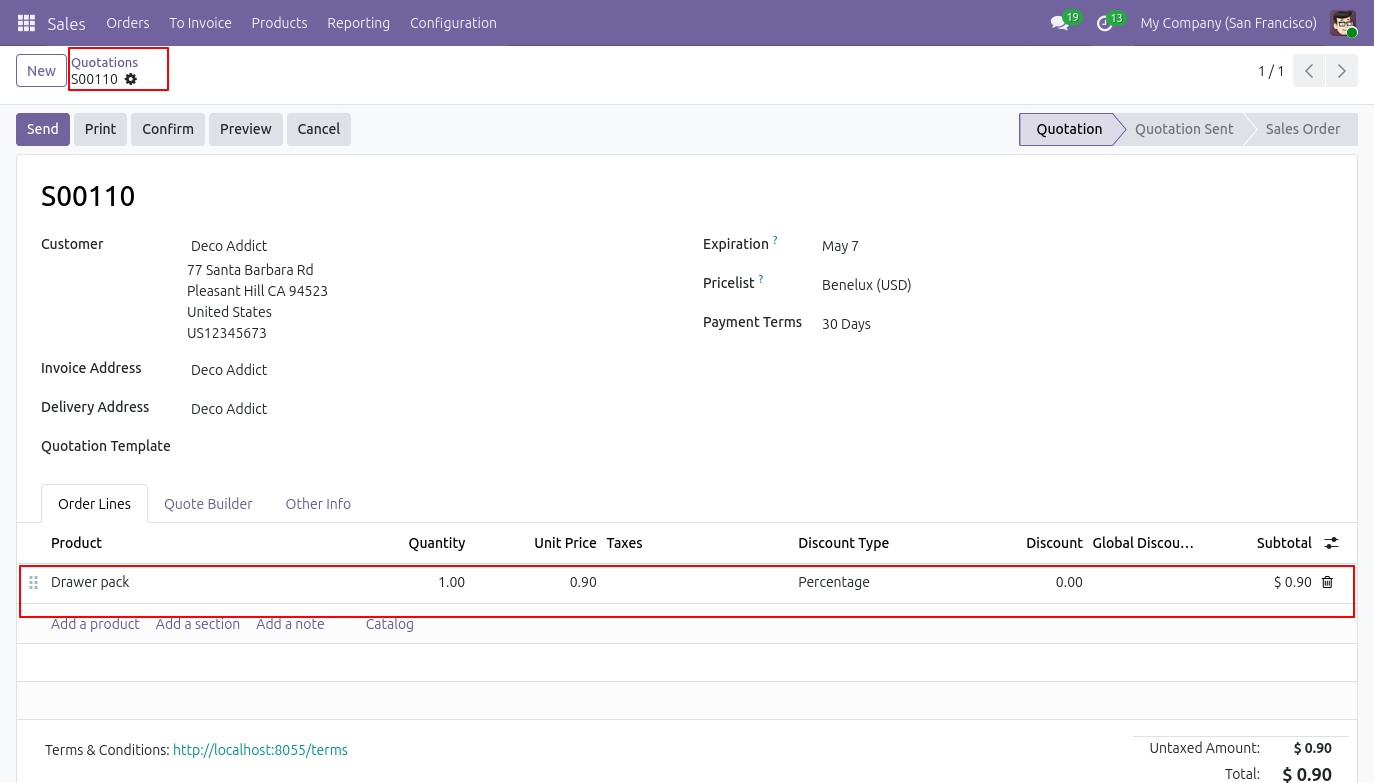Open the activities clock icon
The height and width of the screenshot is (783, 1374).
(1104, 23)
